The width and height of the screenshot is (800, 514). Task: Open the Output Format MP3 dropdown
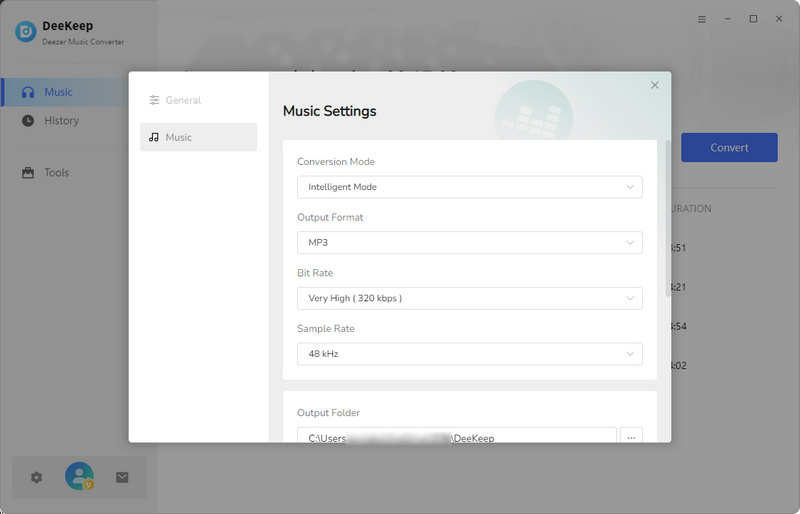click(469, 242)
